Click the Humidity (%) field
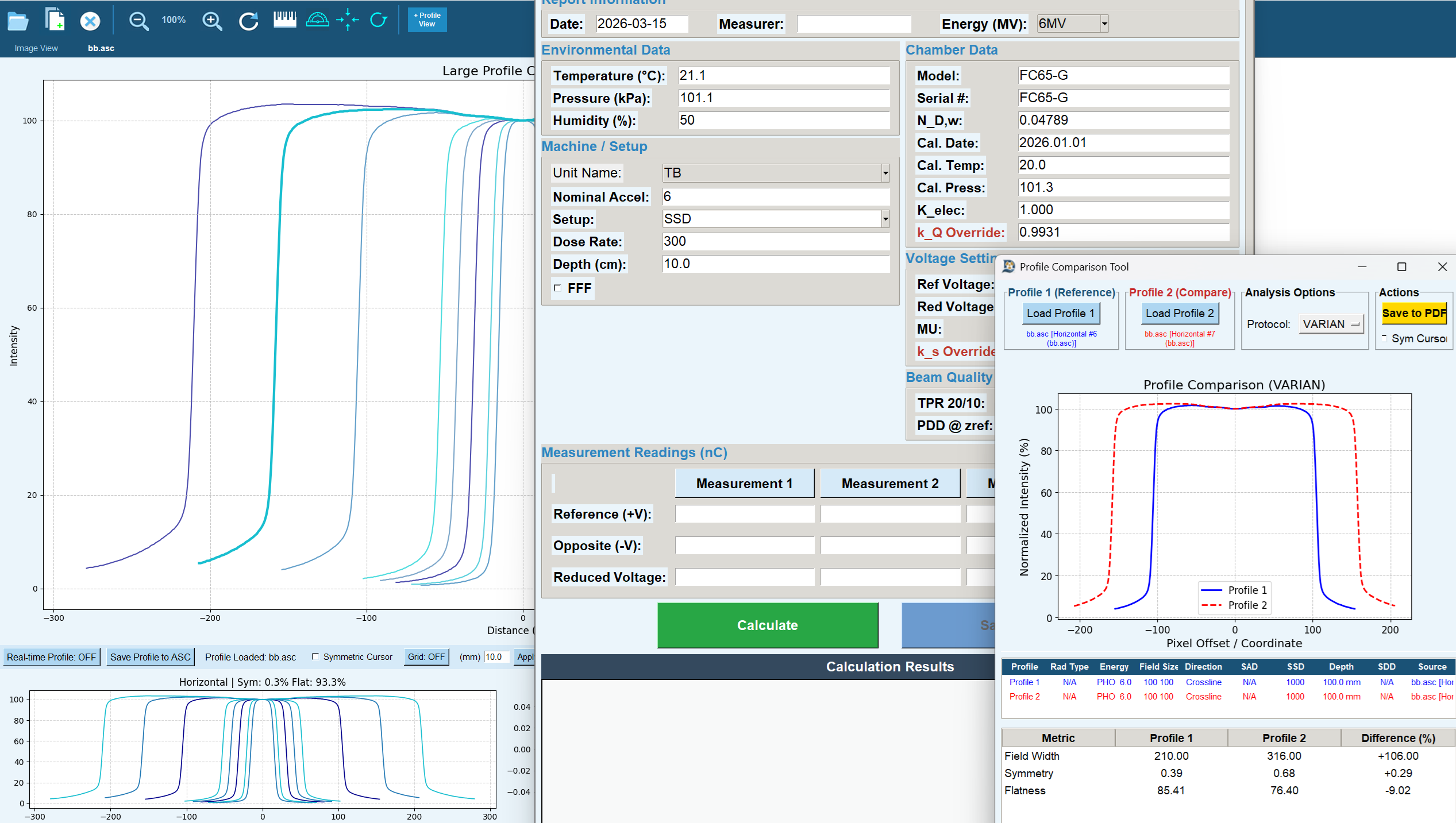 point(784,120)
